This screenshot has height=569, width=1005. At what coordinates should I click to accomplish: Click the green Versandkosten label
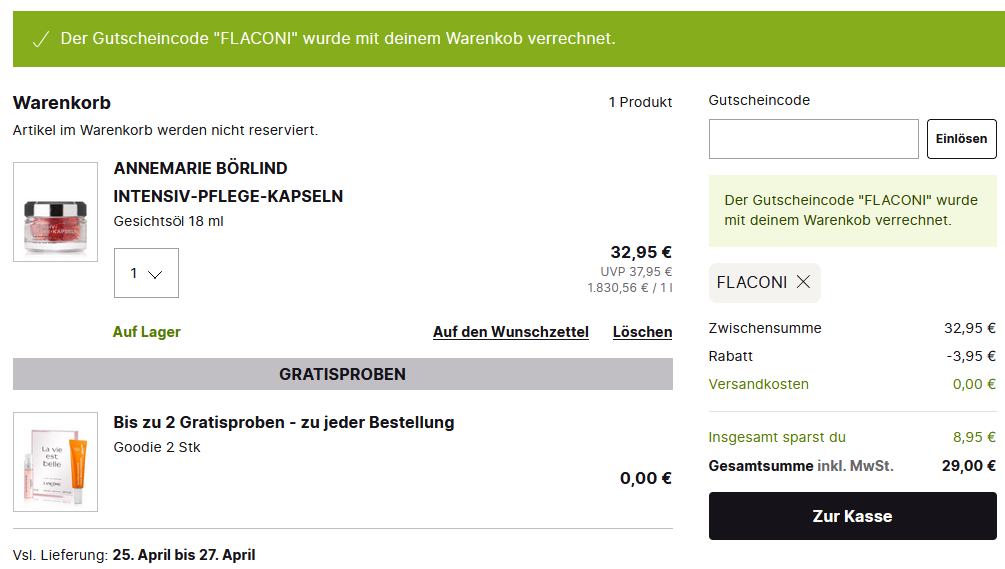[x=758, y=384]
